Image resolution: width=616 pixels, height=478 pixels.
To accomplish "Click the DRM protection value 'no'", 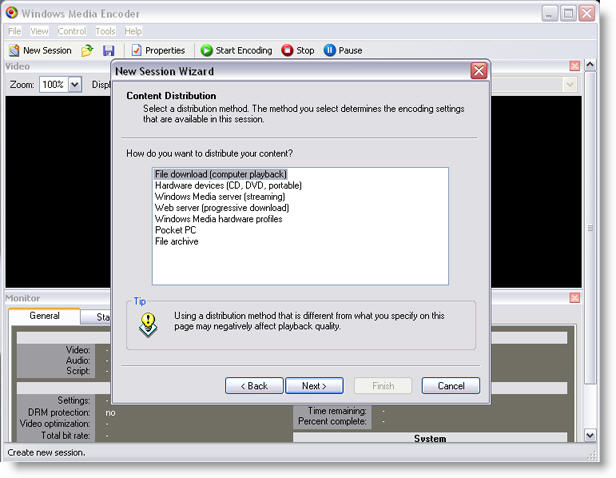I will tap(110, 412).
